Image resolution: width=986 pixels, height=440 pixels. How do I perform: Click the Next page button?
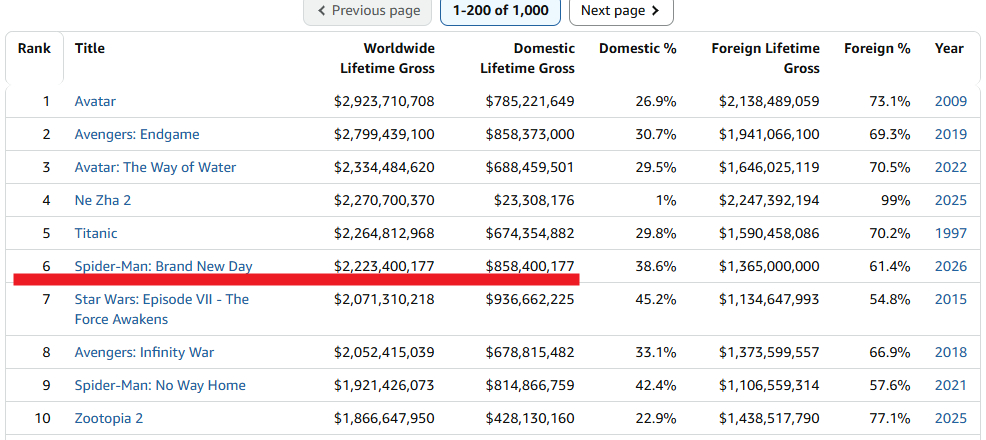point(621,11)
